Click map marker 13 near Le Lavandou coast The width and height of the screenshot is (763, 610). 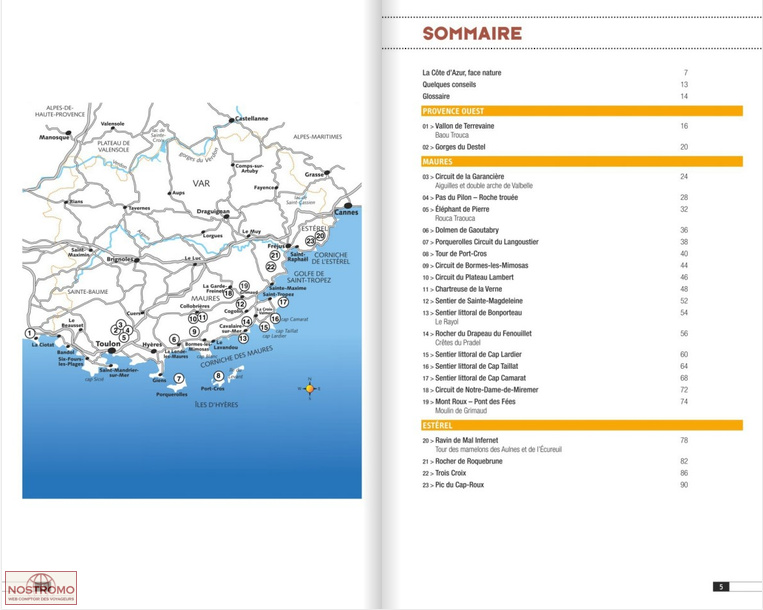pyautogui.click(x=243, y=338)
